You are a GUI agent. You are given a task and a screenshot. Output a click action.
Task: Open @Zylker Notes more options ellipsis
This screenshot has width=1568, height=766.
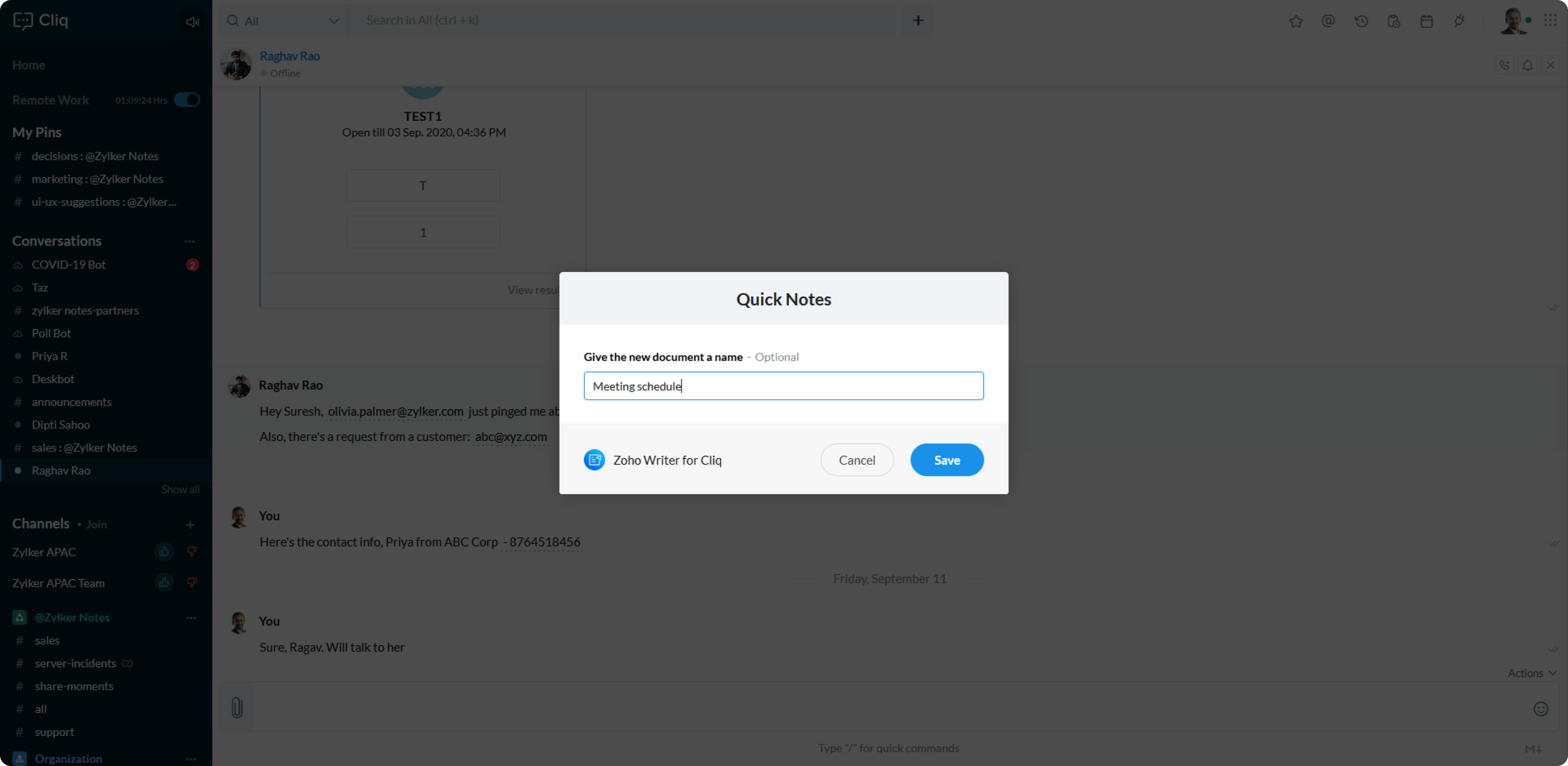tap(190, 617)
